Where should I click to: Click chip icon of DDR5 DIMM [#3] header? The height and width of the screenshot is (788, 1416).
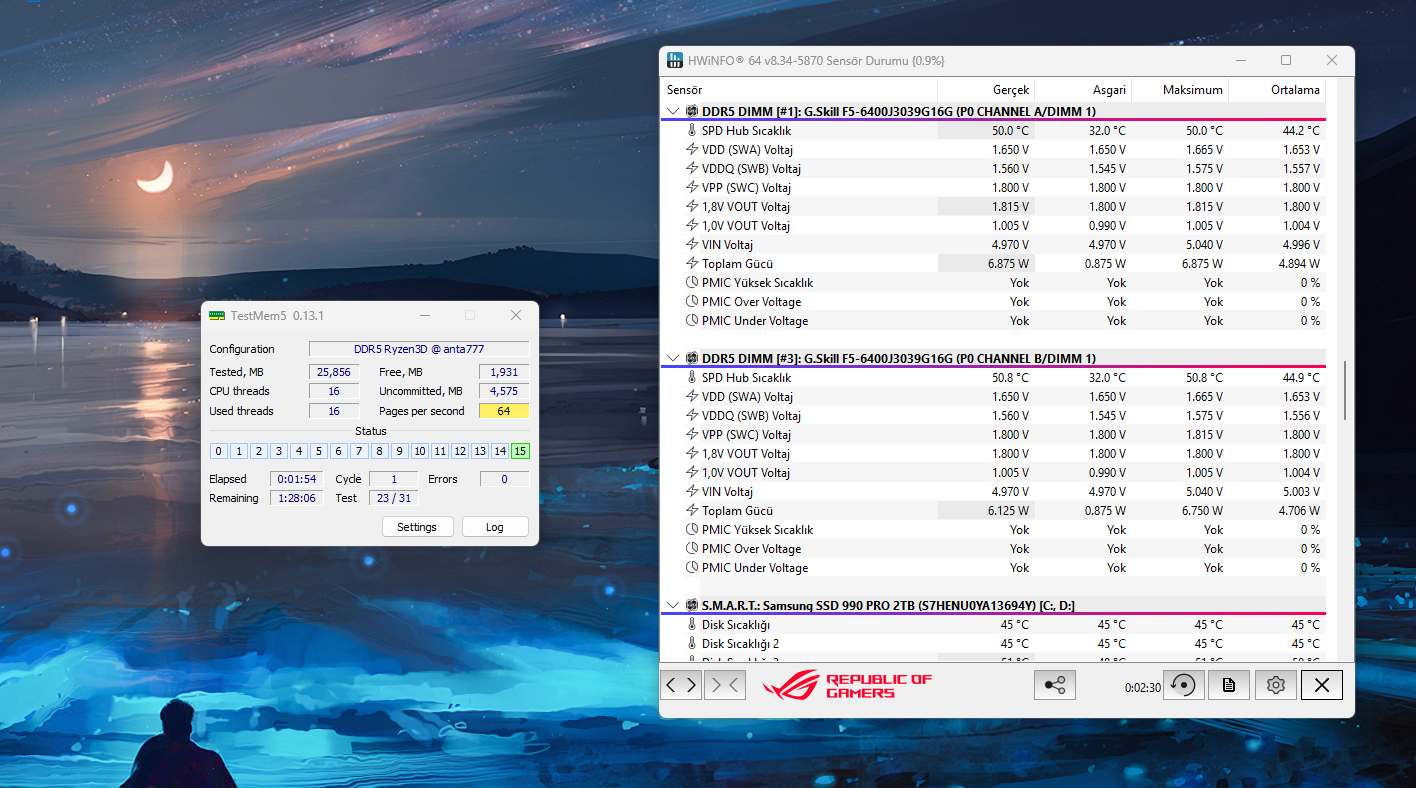pos(691,358)
